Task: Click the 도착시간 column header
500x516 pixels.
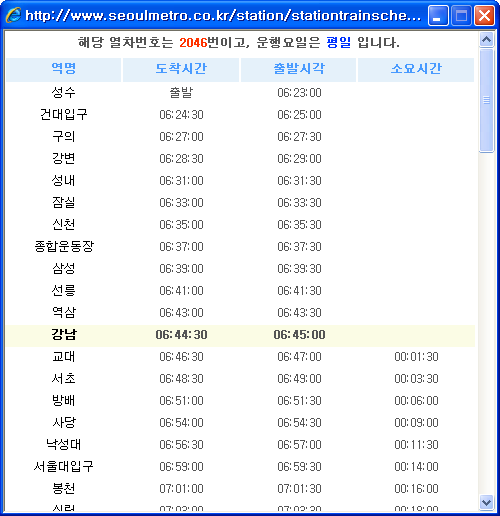Action: pyautogui.click(x=181, y=69)
